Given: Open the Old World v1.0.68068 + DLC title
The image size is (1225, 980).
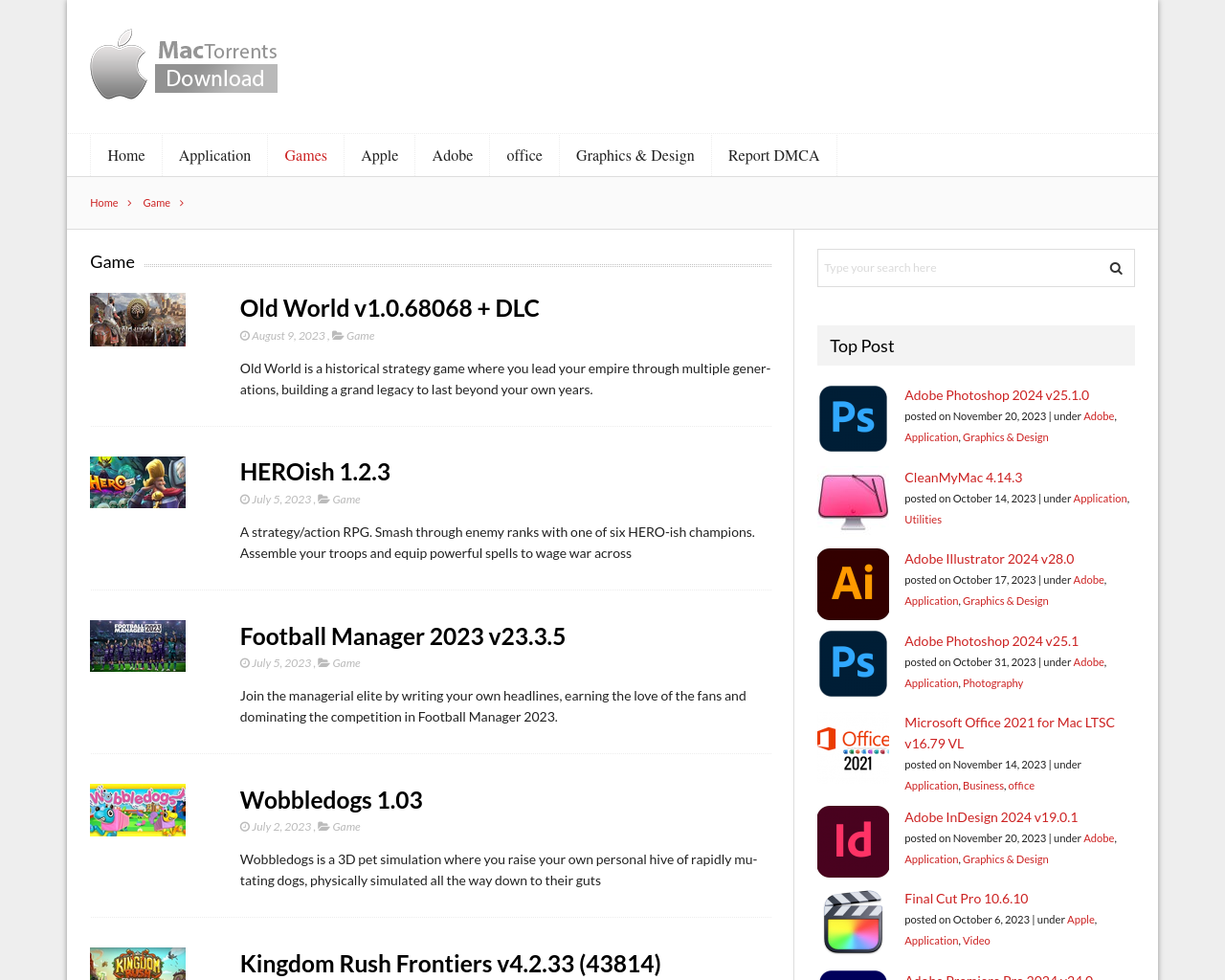Looking at the screenshot, I should click(390, 308).
